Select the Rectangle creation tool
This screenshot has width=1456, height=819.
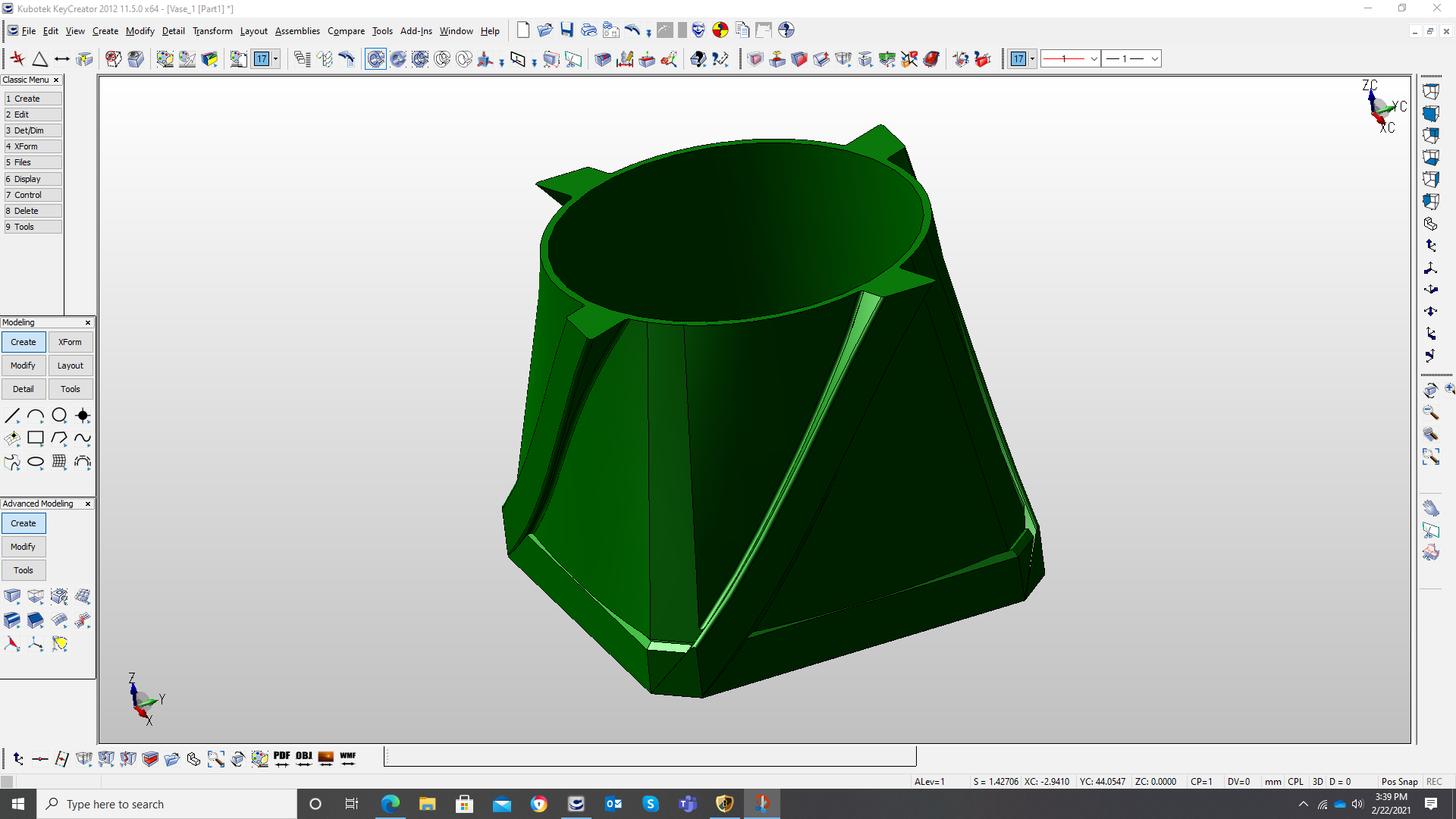[x=36, y=438]
